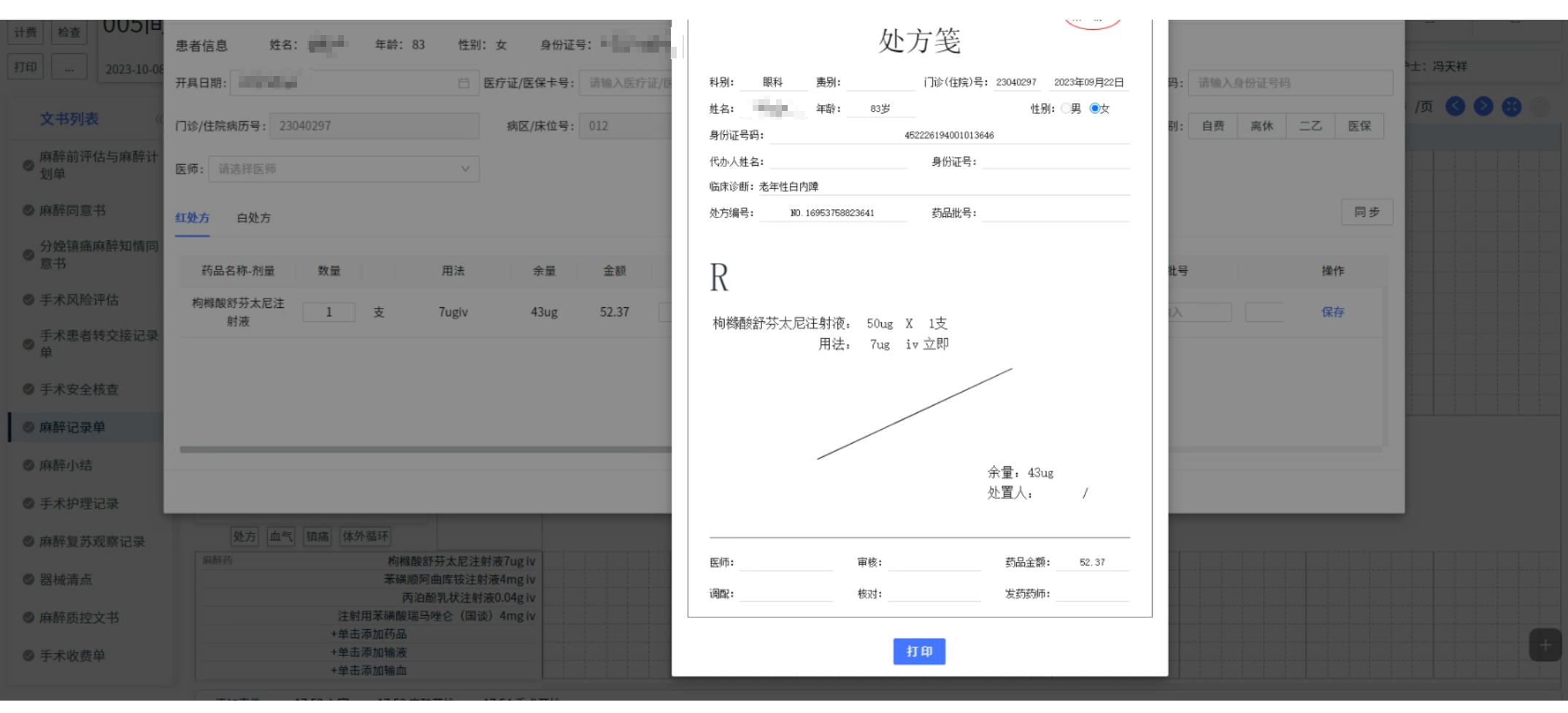The image size is (1568, 713).
Task: Click 金额 value 52.37 in drug row
Action: (x=614, y=312)
